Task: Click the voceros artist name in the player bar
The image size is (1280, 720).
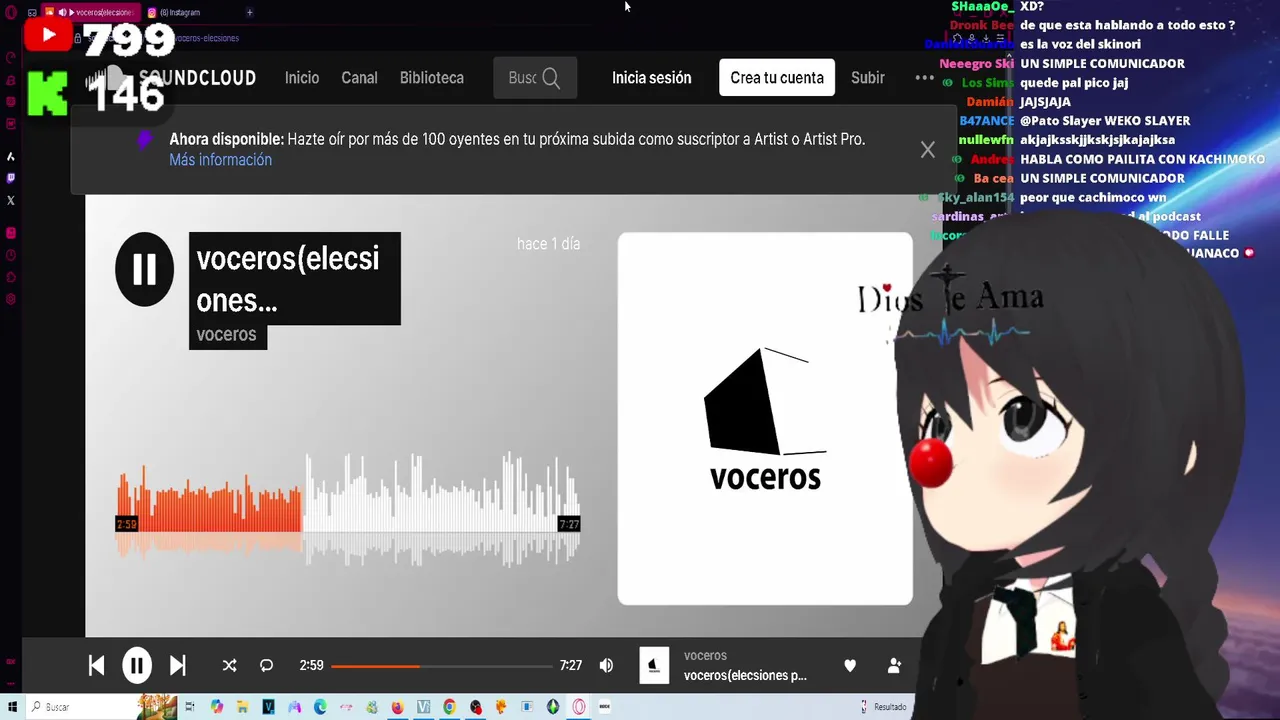Action: tap(705, 656)
